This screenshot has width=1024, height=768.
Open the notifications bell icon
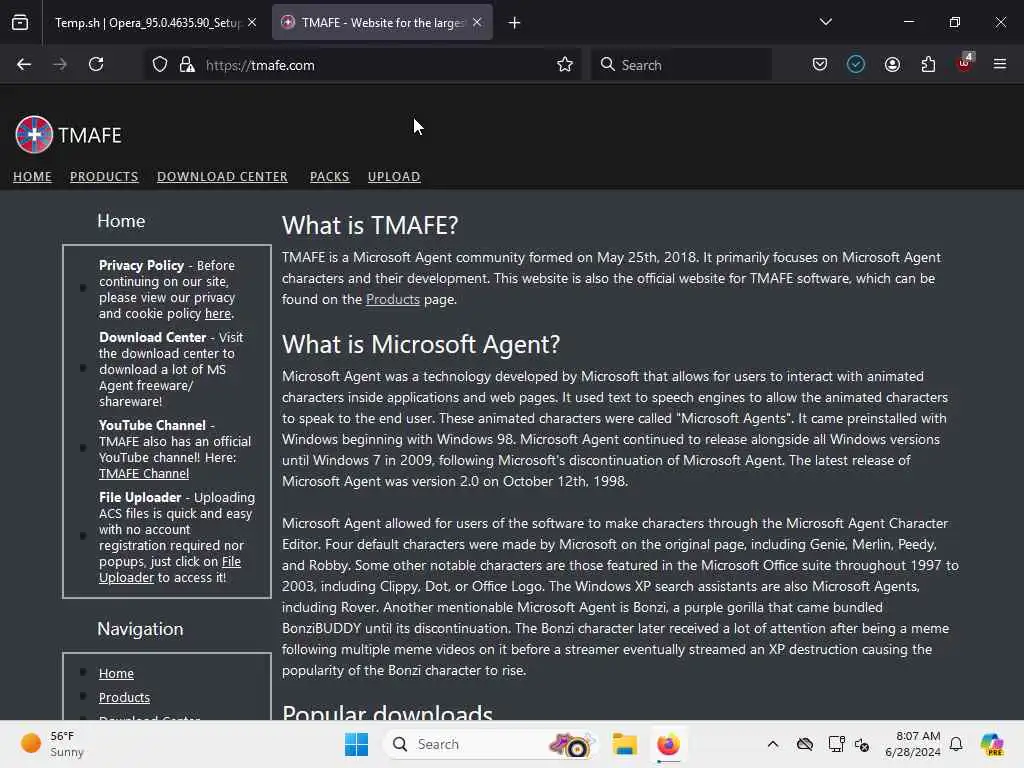tap(956, 744)
